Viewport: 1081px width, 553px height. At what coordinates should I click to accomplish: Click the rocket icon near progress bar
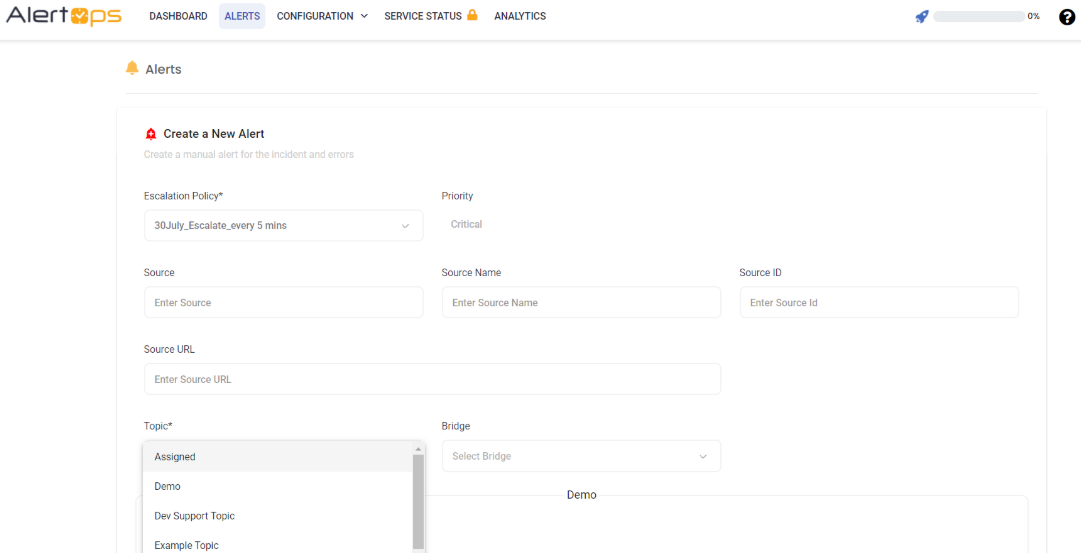tap(922, 16)
